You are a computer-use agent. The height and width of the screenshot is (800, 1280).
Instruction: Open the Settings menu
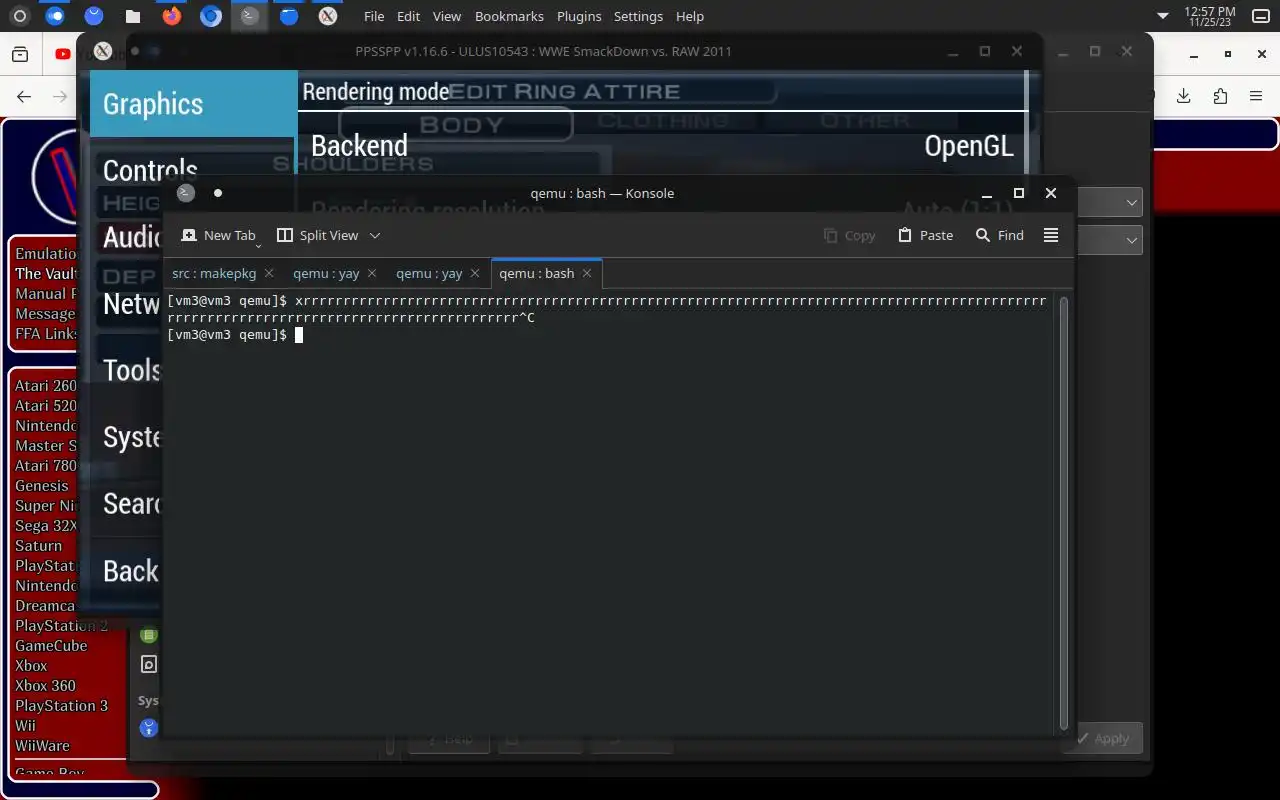(638, 16)
